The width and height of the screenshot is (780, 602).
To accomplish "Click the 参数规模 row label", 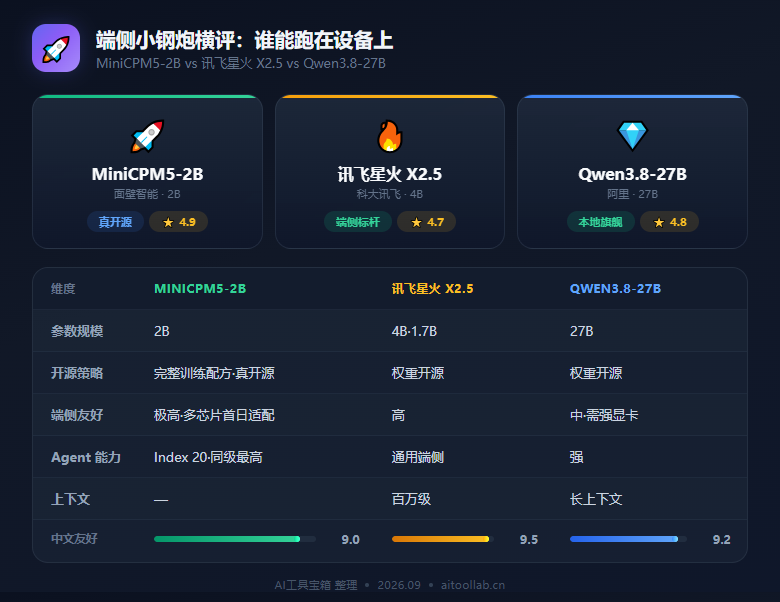I will click(77, 331).
